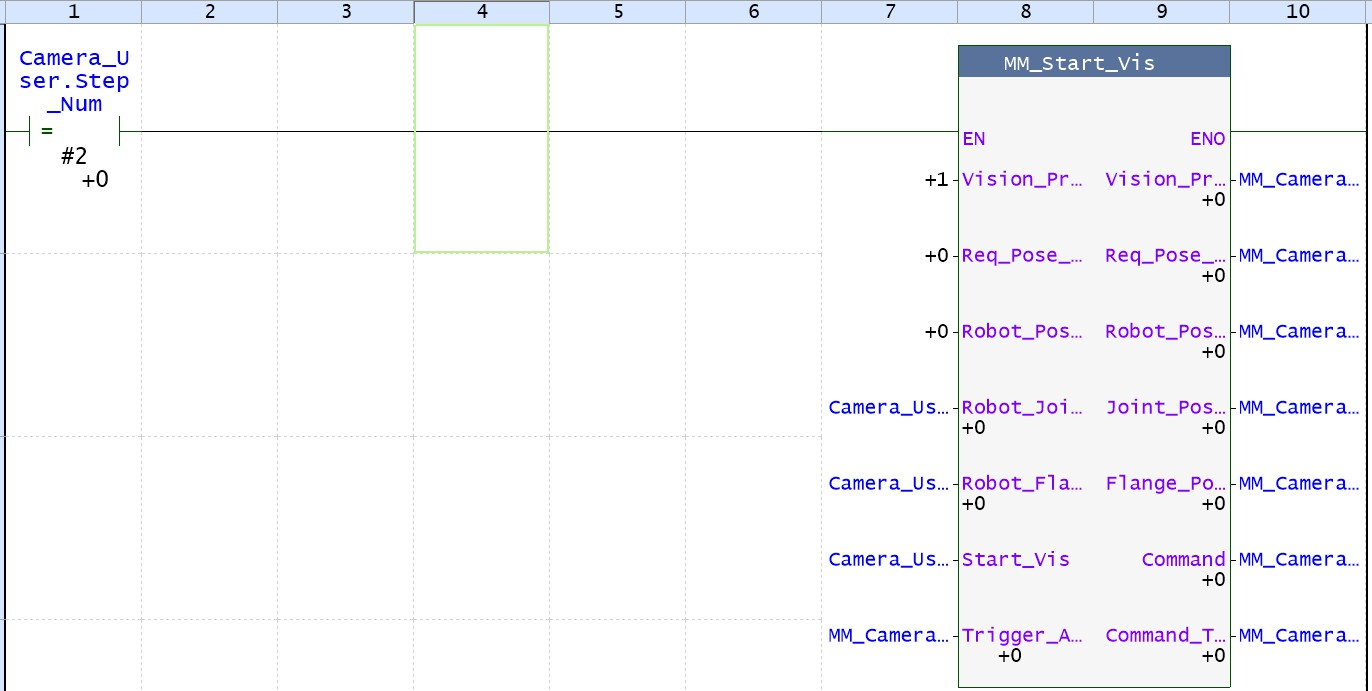
Task: Click the +1 constant on Vision_Pr input
Action: pyautogui.click(x=936, y=180)
